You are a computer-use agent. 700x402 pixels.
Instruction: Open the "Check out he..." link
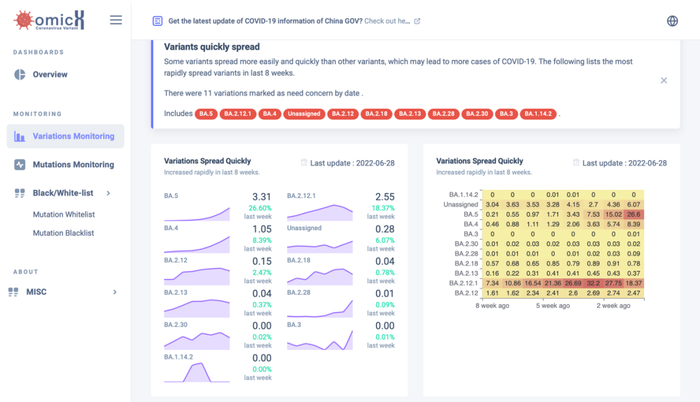click(x=387, y=21)
